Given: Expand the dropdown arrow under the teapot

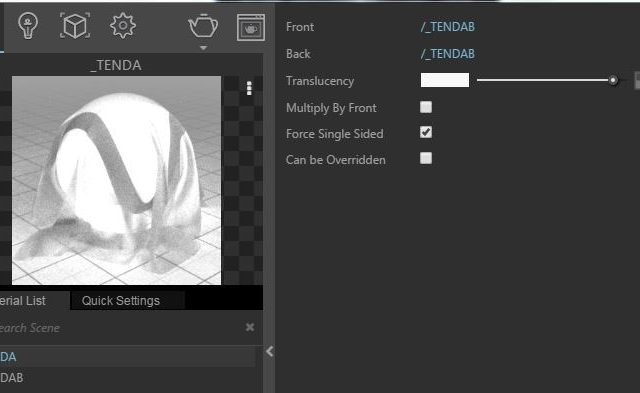Looking at the screenshot, I should pyautogui.click(x=203, y=48).
